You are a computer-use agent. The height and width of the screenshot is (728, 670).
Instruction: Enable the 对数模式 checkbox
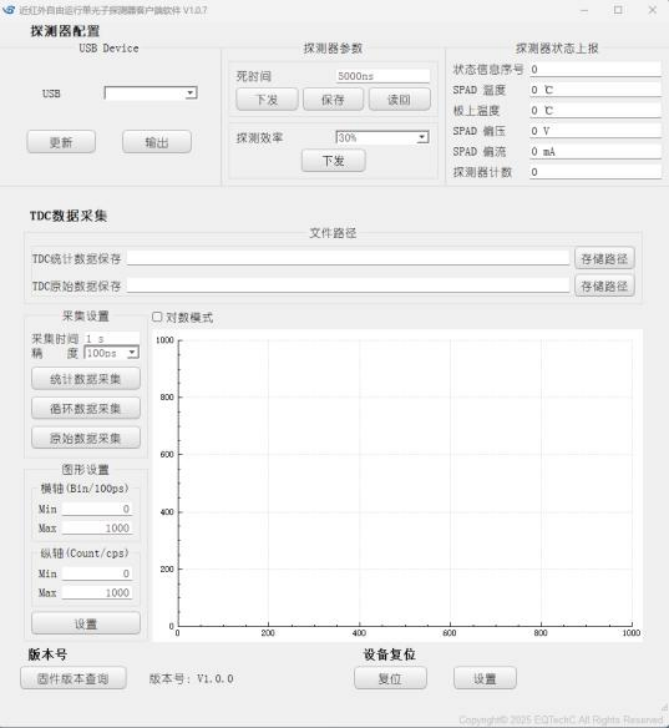157,318
